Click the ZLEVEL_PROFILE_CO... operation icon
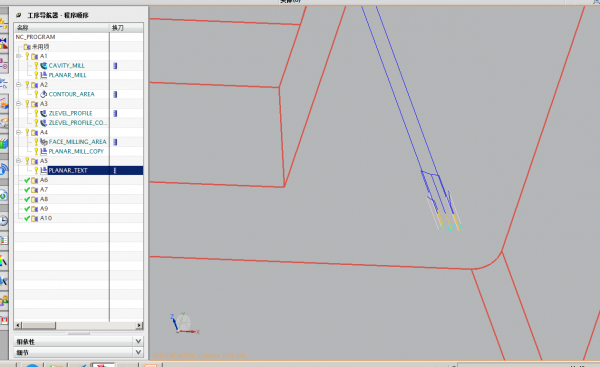600x367 pixels. [44, 123]
